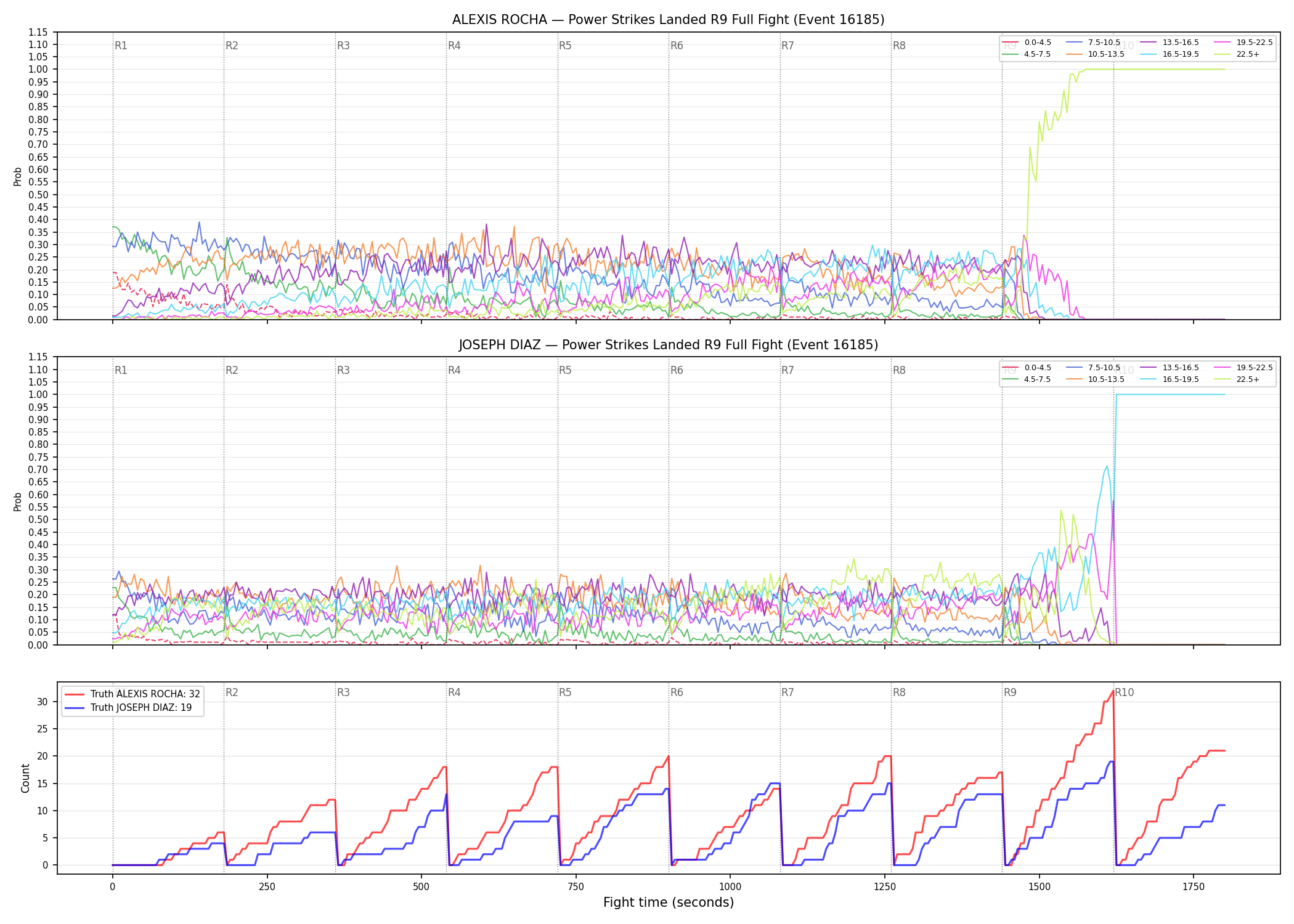The image size is (1294, 924).
Task: Click the Truth JOSEPH DIAZ: 19 legend entry
Action: (128, 708)
